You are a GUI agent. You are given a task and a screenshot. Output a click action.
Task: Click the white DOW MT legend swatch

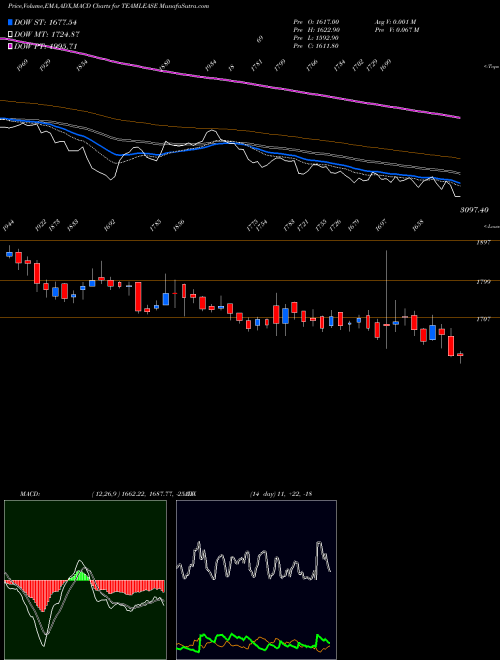tap(10, 34)
